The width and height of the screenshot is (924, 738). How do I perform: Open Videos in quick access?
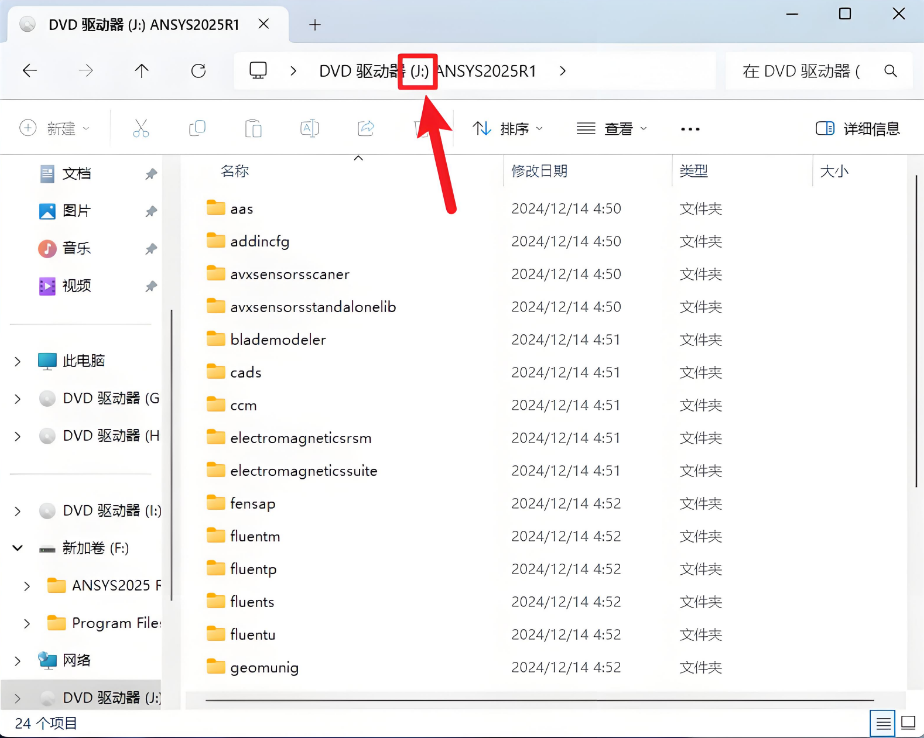(76, 286)
